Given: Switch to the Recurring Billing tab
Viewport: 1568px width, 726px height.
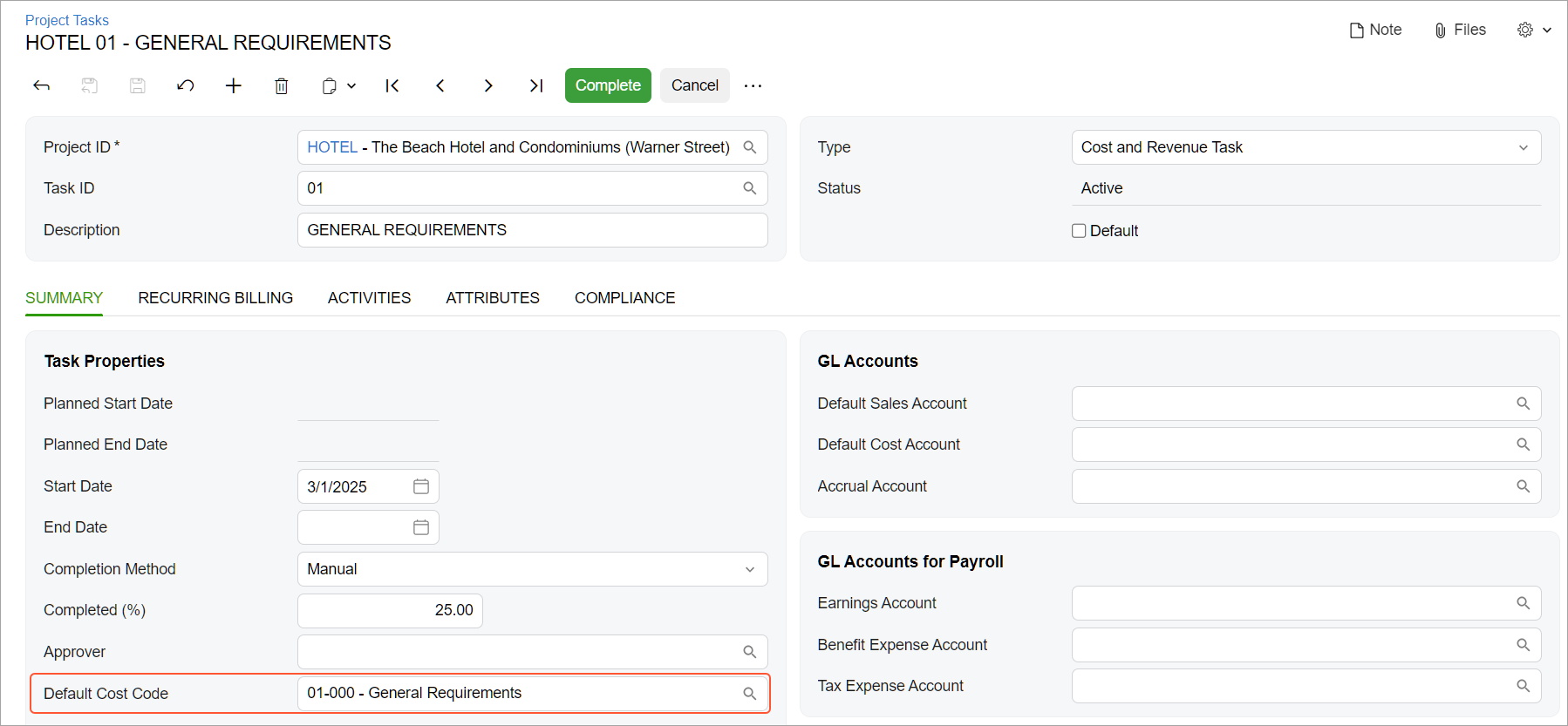Looking at the screenshot, I should point(215,298).
